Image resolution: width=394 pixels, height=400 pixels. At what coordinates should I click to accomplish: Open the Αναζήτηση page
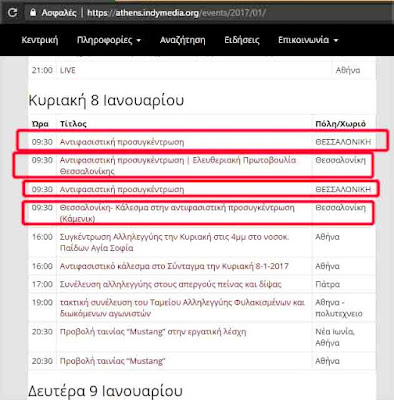click(x=182, y=40)
